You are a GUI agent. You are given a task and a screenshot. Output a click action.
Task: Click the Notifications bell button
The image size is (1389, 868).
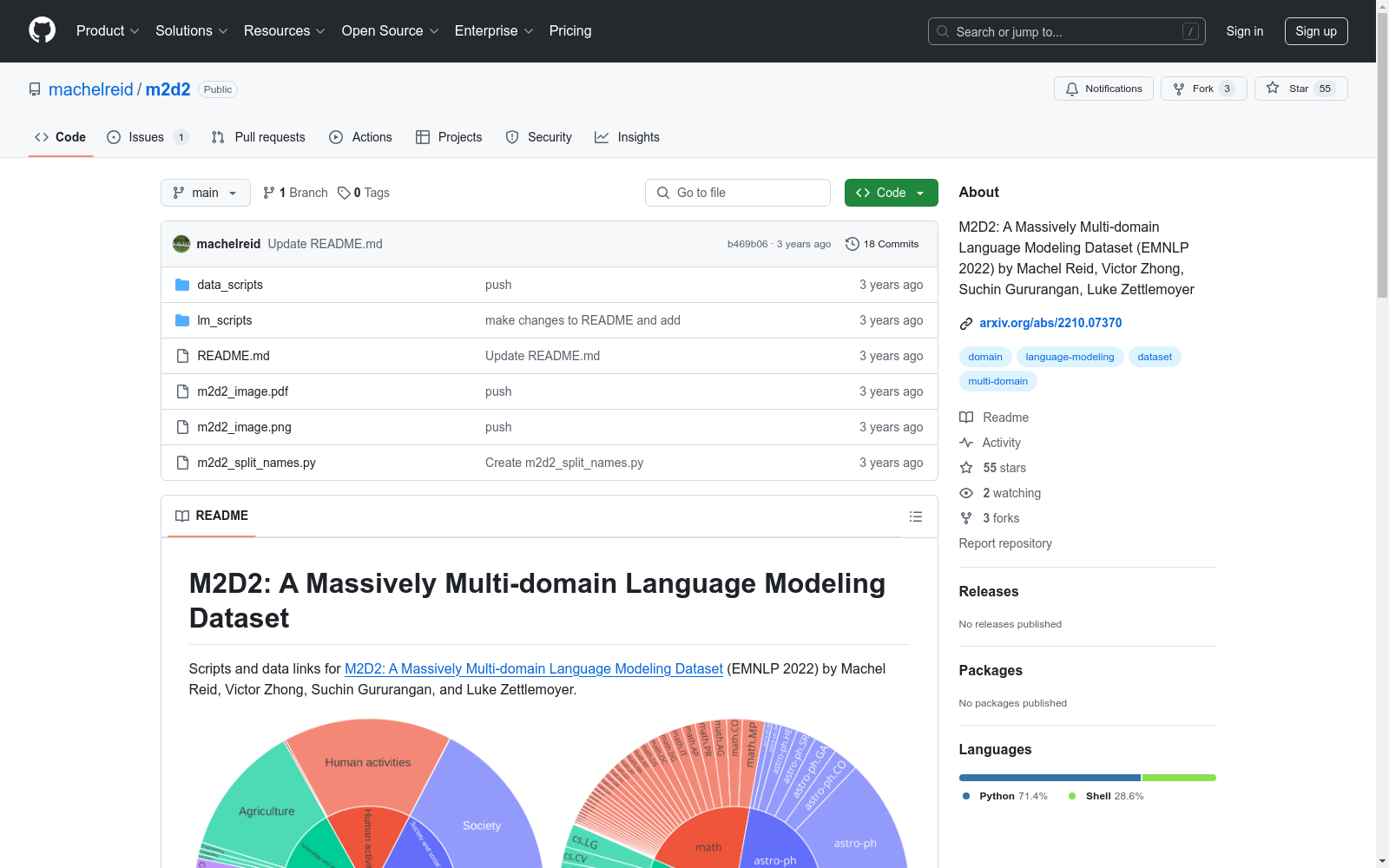[1103, 89]
